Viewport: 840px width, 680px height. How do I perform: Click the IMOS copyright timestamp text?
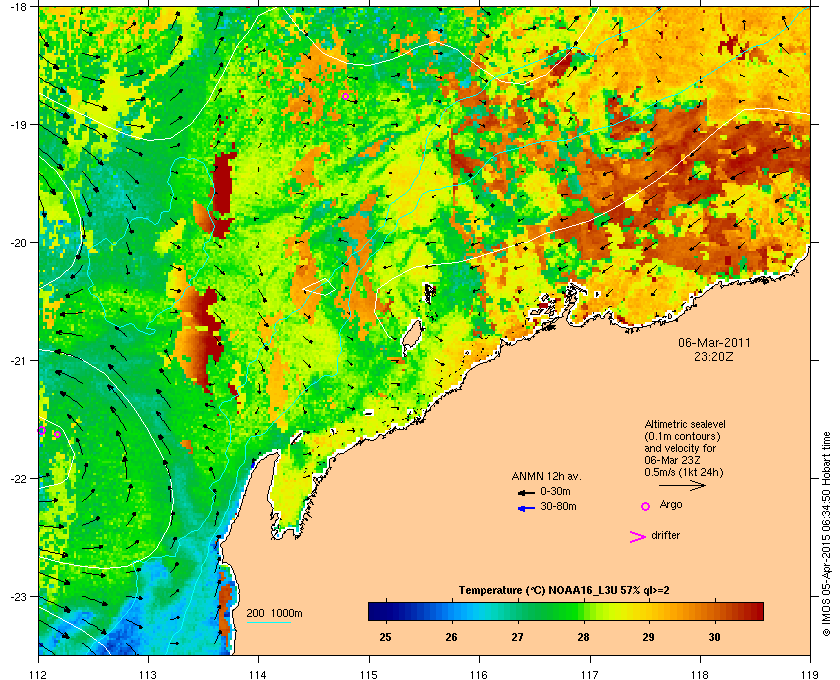point(826,535)
